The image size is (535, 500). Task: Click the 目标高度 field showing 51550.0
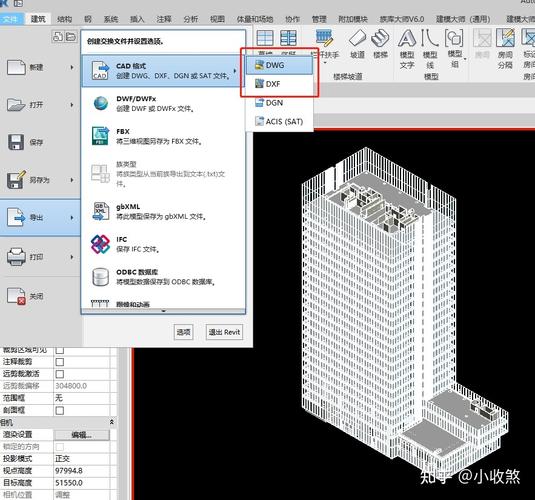coord(82,483)
